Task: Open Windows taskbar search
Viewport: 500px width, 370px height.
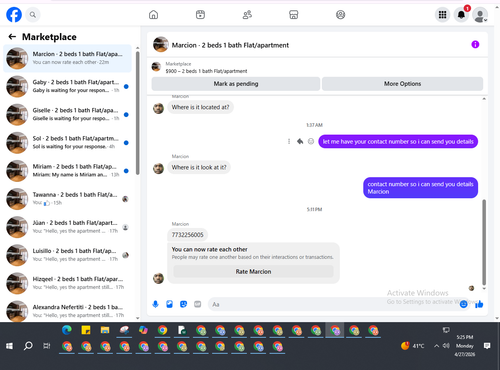Action: pyautogui.click(x=28, y=346)
